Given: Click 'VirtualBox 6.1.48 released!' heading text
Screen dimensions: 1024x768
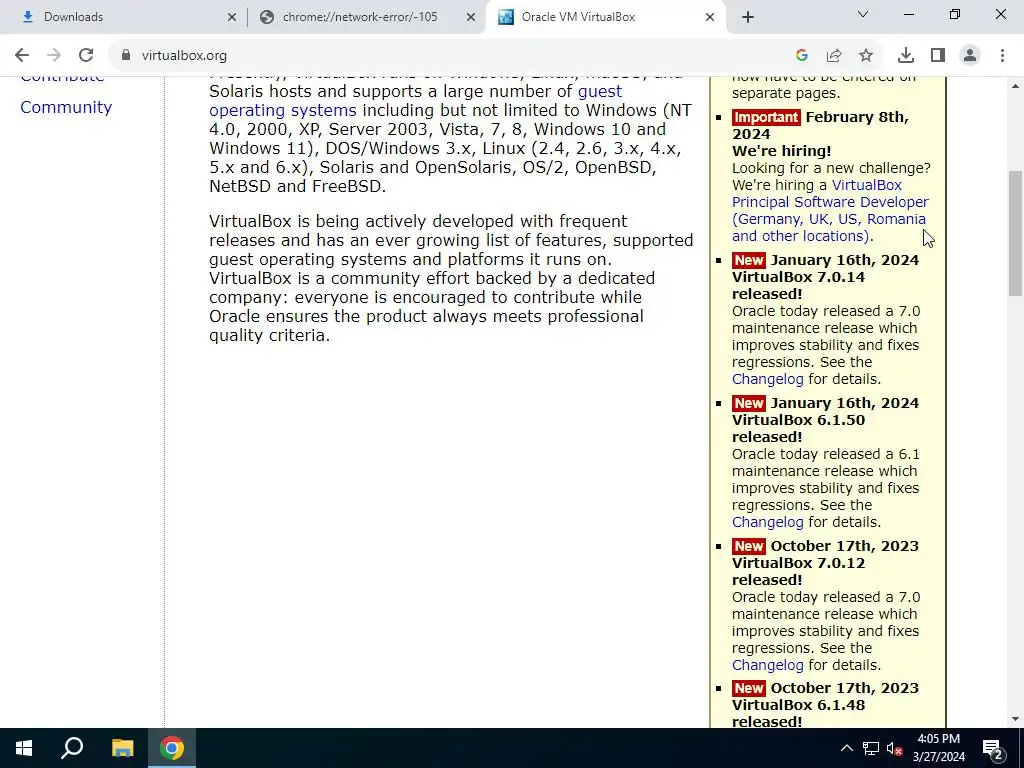Looking at the screenshot, I should click(x=798, y=713).
